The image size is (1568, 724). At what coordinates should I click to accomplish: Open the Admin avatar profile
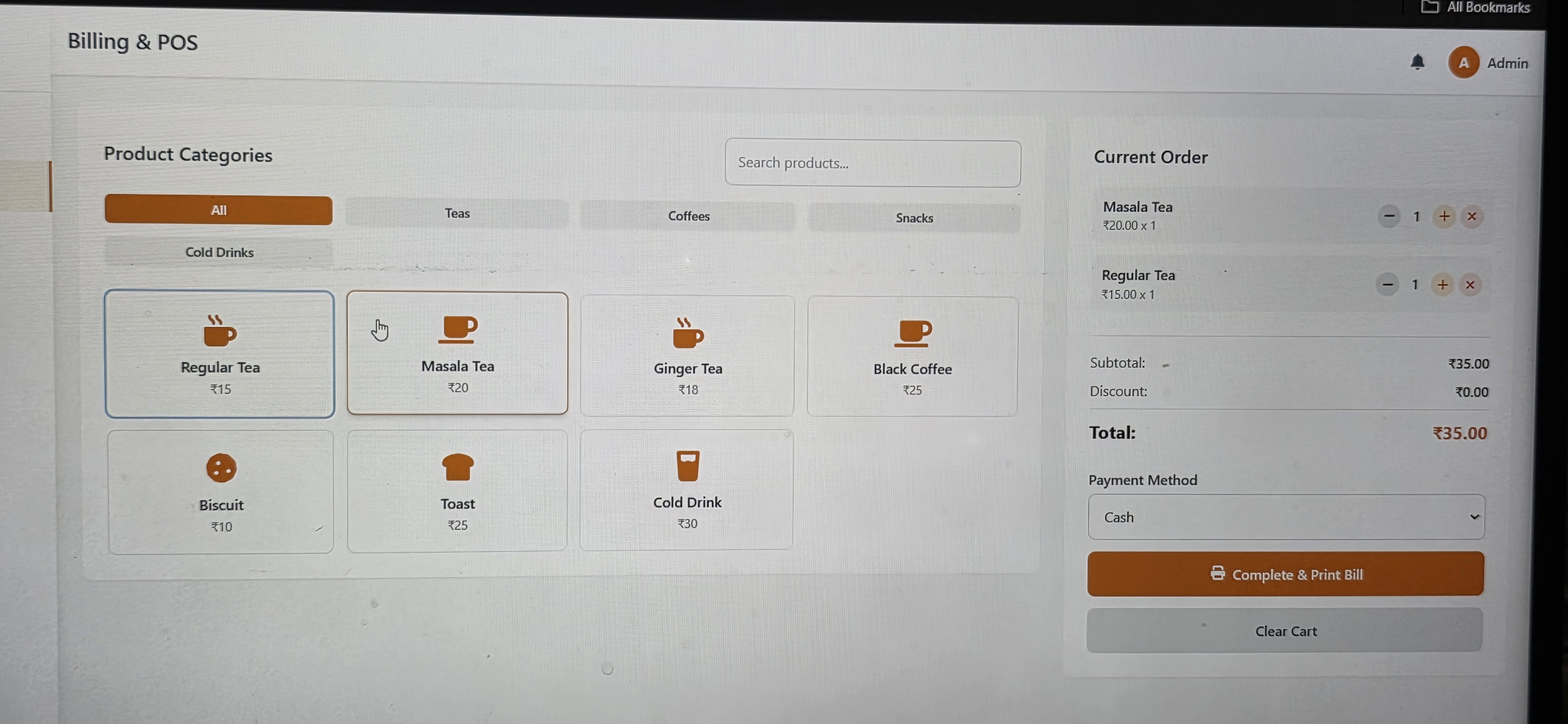pyautogui.click(x=1463, y=63)
